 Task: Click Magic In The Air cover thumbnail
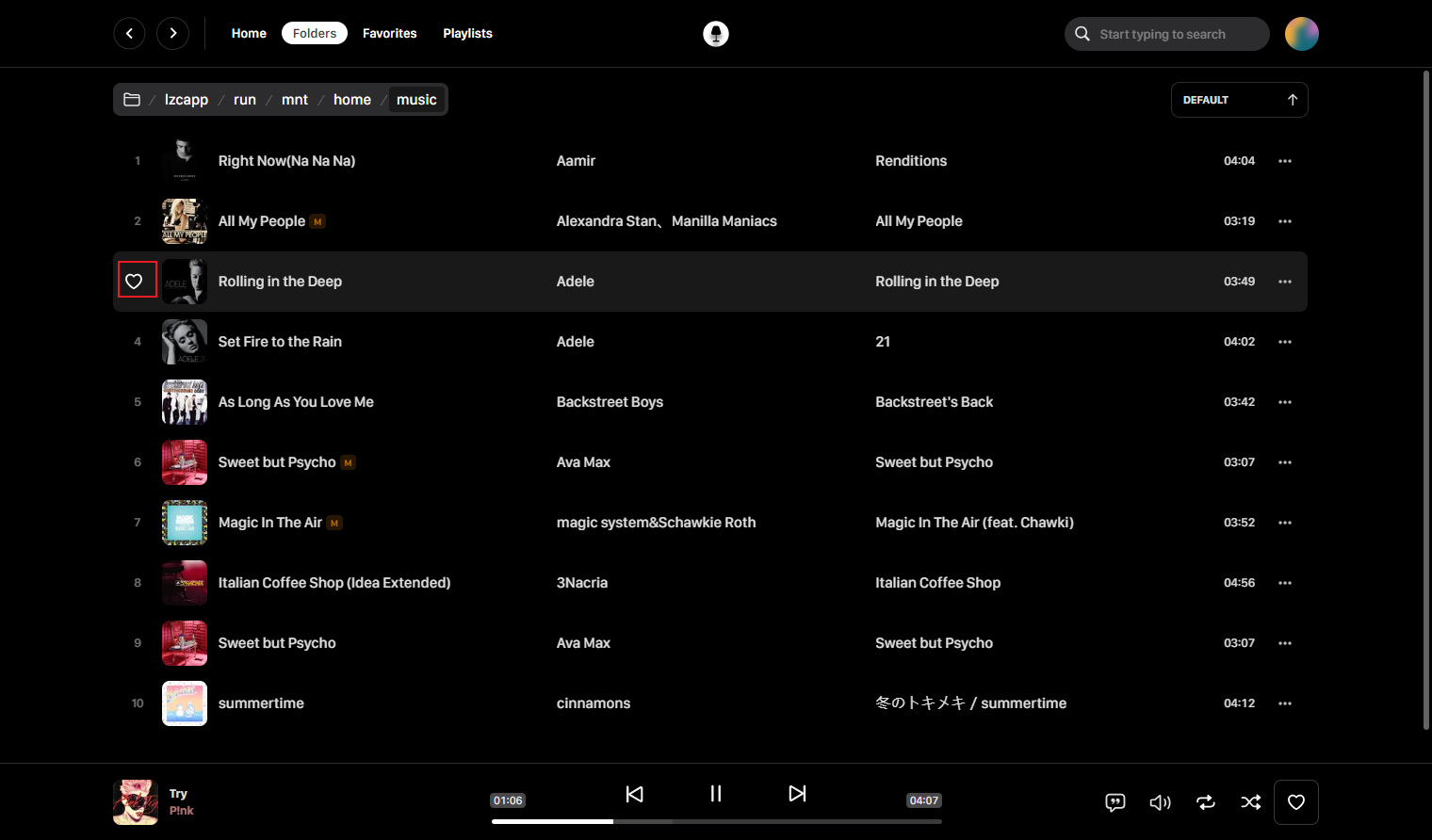pyautogui.click(x=185, y=523)
